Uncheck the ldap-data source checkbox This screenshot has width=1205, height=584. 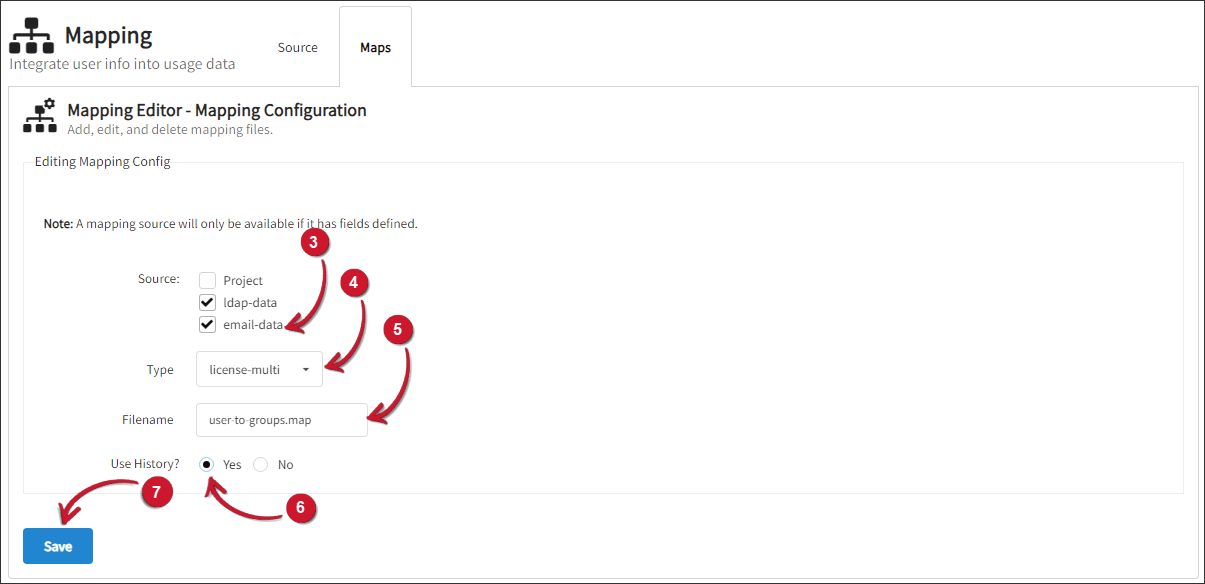[x=208, y=303]
